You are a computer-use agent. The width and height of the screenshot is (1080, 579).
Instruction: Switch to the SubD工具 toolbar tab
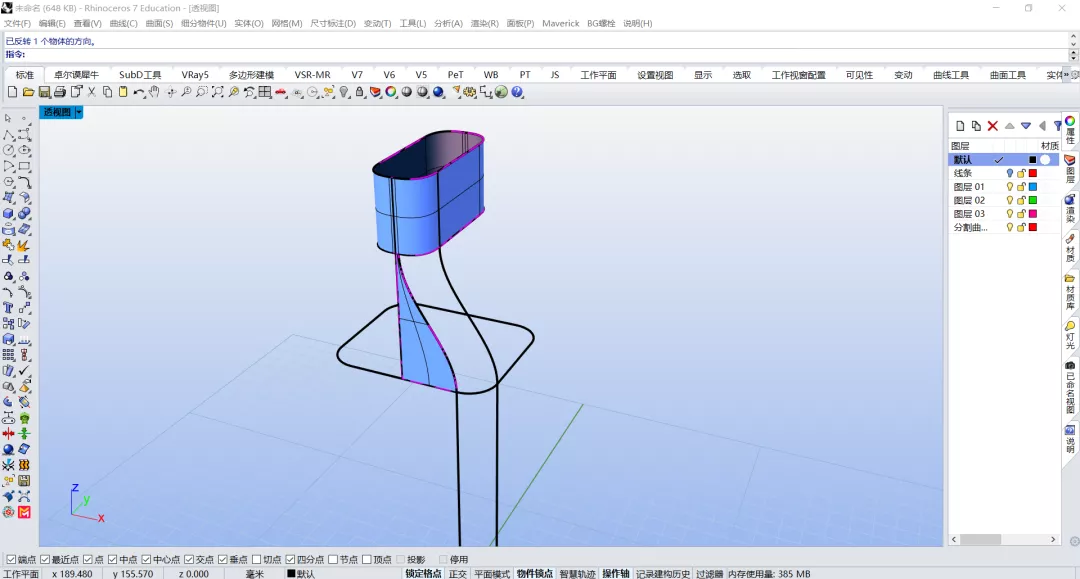point(140,74)
